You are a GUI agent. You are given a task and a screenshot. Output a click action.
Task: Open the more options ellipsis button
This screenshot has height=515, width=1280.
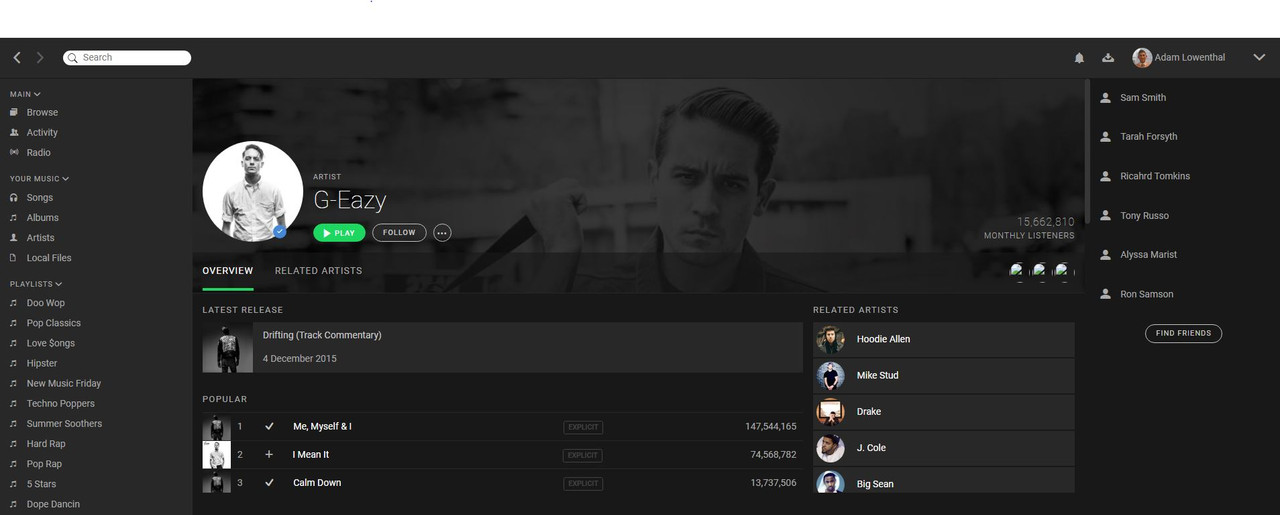(x=442, y=233)
